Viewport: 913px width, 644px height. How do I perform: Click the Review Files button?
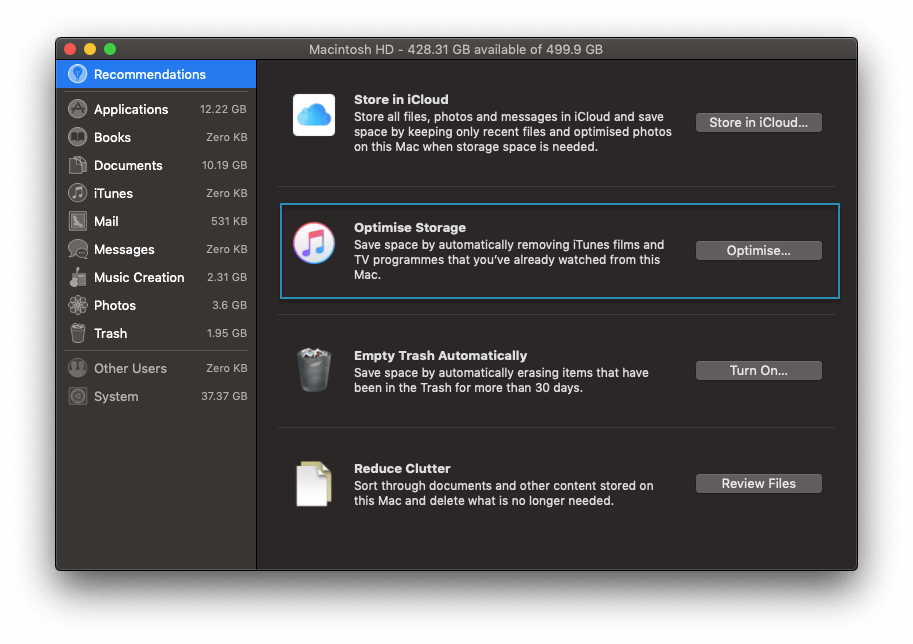click(758, 483)
